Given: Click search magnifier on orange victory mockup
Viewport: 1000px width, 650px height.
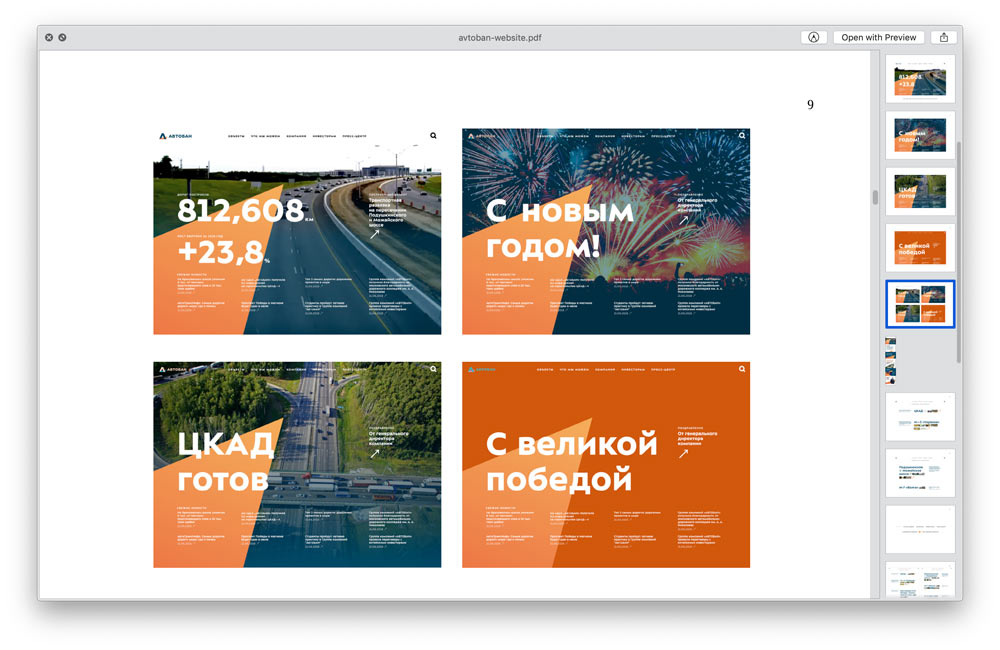Looking at the screenshot, I should pyautogui.click(x=742, y=369).
